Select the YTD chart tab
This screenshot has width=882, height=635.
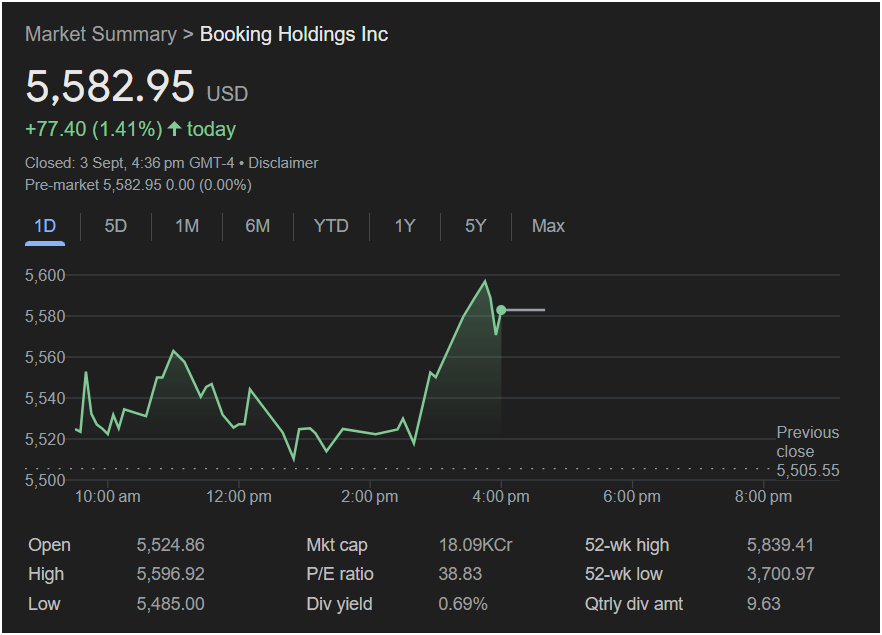331,226
